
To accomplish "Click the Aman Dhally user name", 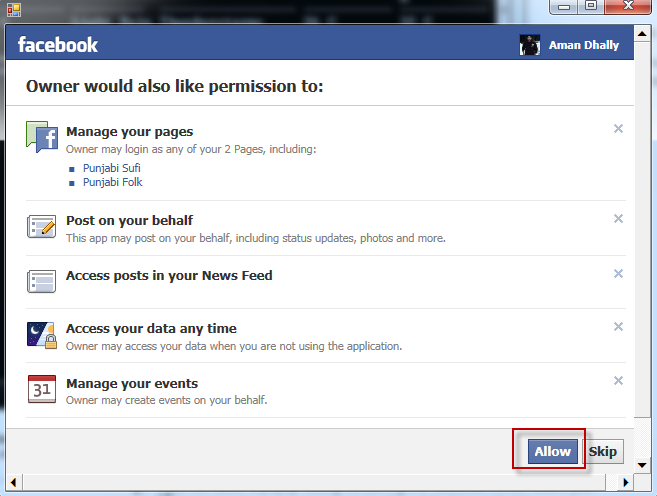I will click(584, 45).
